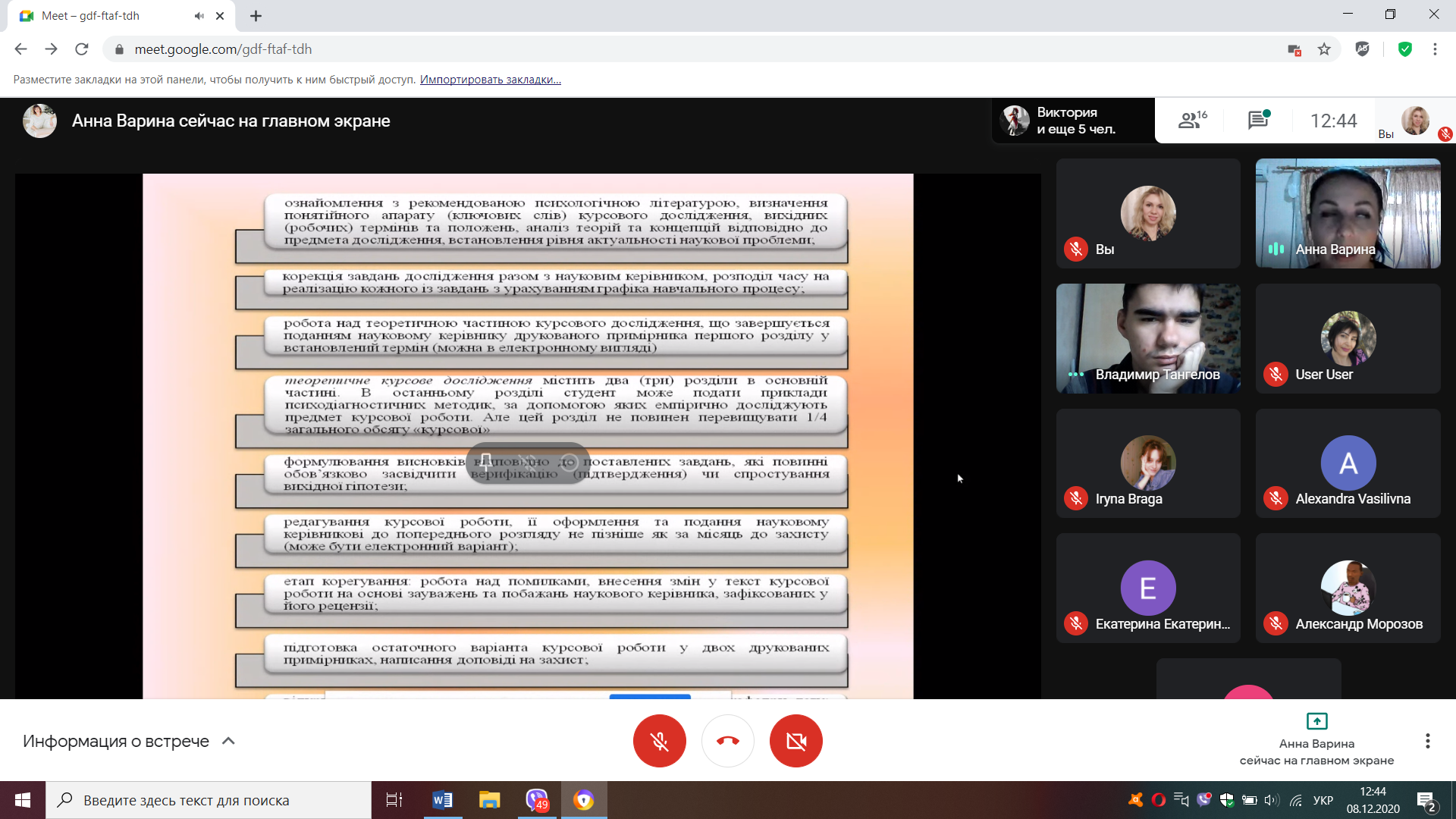Open the Microsoft Word taskbar icon
1456x819 pixels.
(442, 800)
